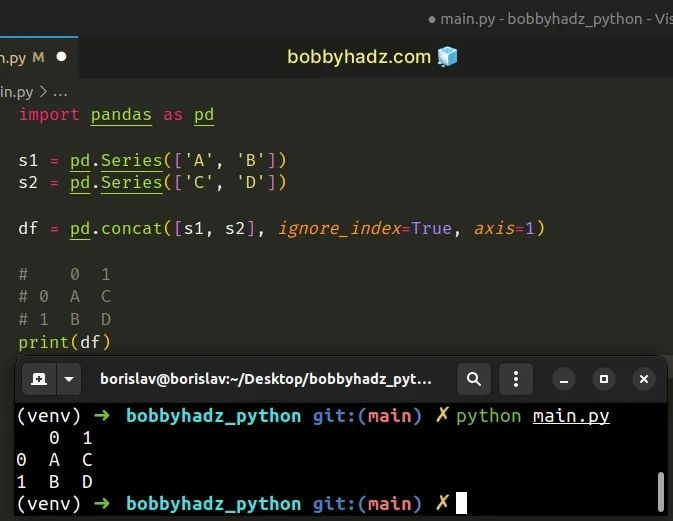
Task: Minimize the terminal window
Action: pos(564,379)
